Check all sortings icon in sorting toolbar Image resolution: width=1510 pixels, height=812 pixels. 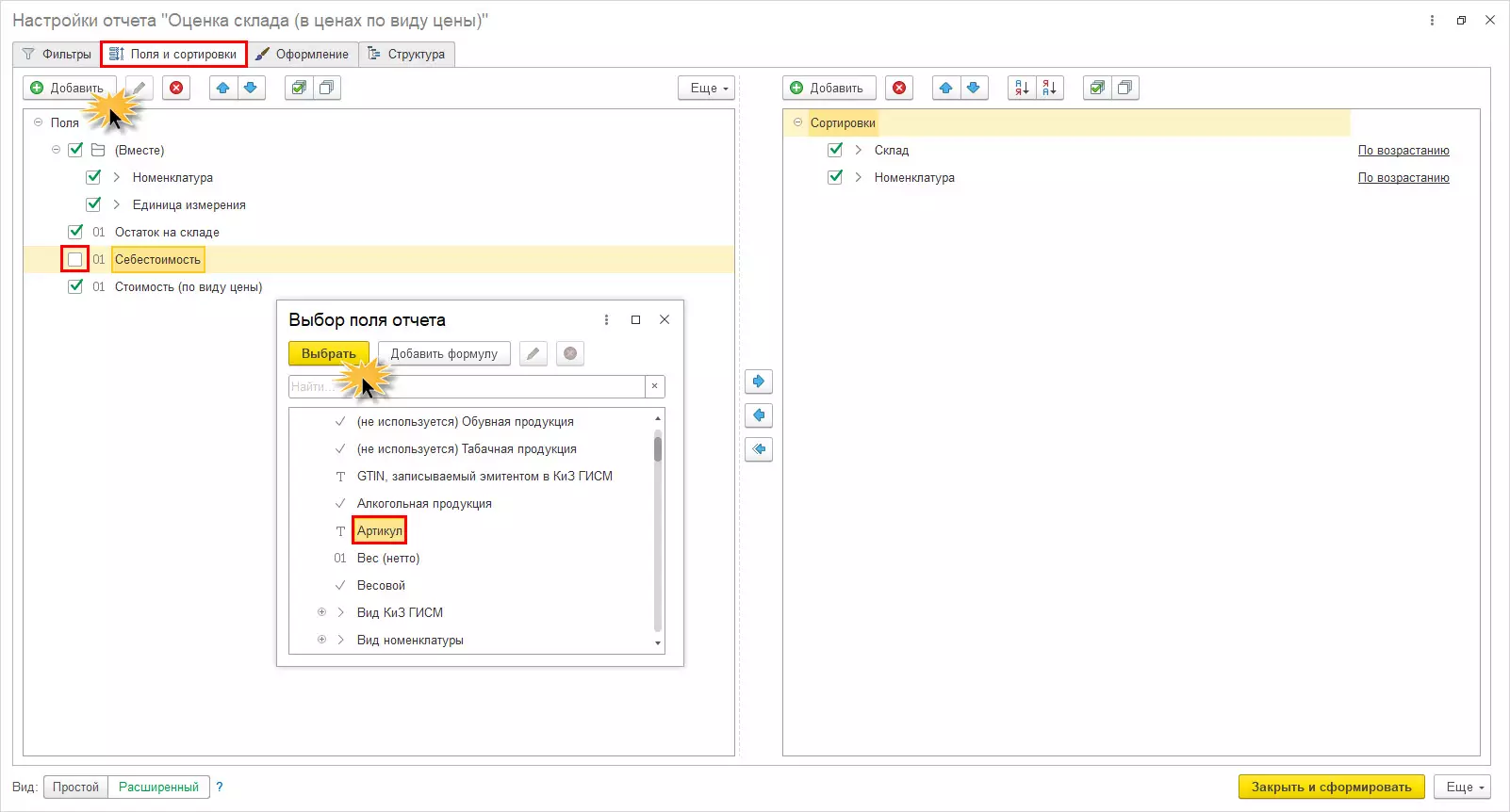1097,88
